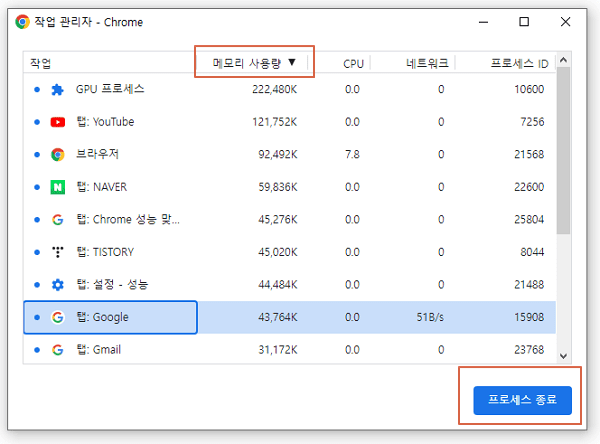Click the 121,752K memory value
Image resolution: width=600 pixels, height=444 pixels.
point(274,122)
